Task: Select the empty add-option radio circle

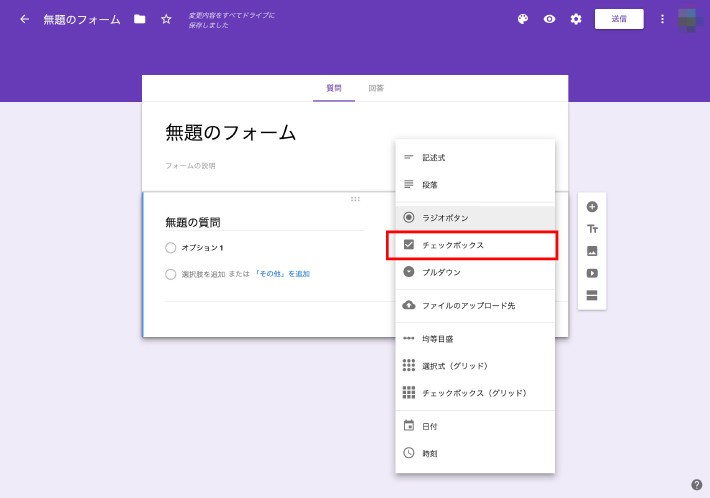Action: coord(171,274)
